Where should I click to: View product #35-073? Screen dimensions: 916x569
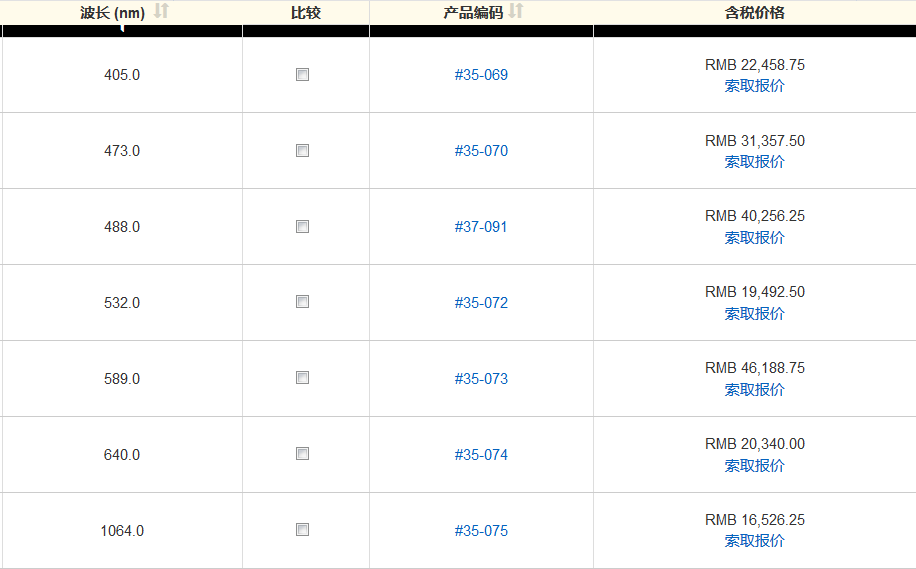(x=481, y=379)
